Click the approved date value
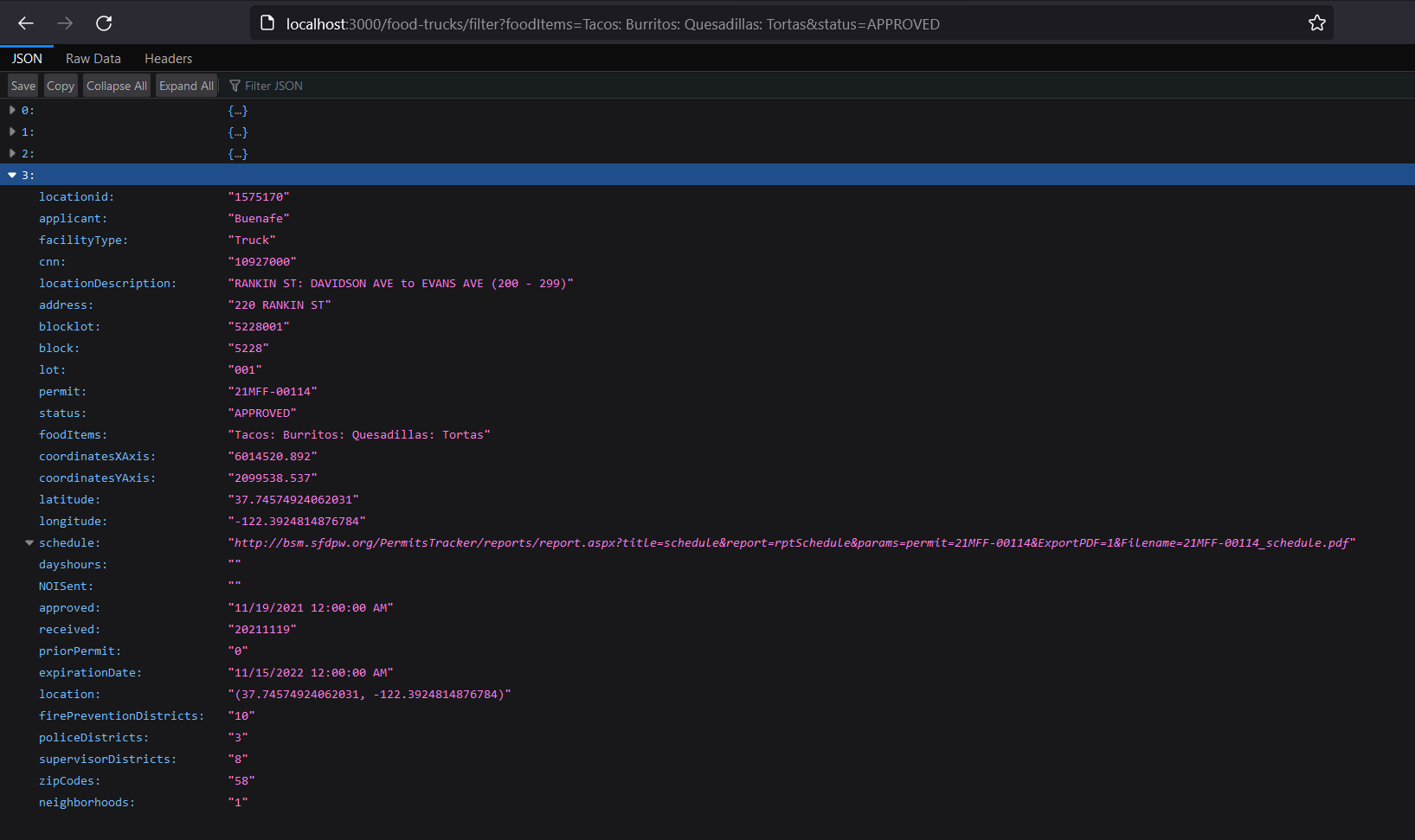The image size is (1415, 840). pyautogui.click(x=311, y=607)
